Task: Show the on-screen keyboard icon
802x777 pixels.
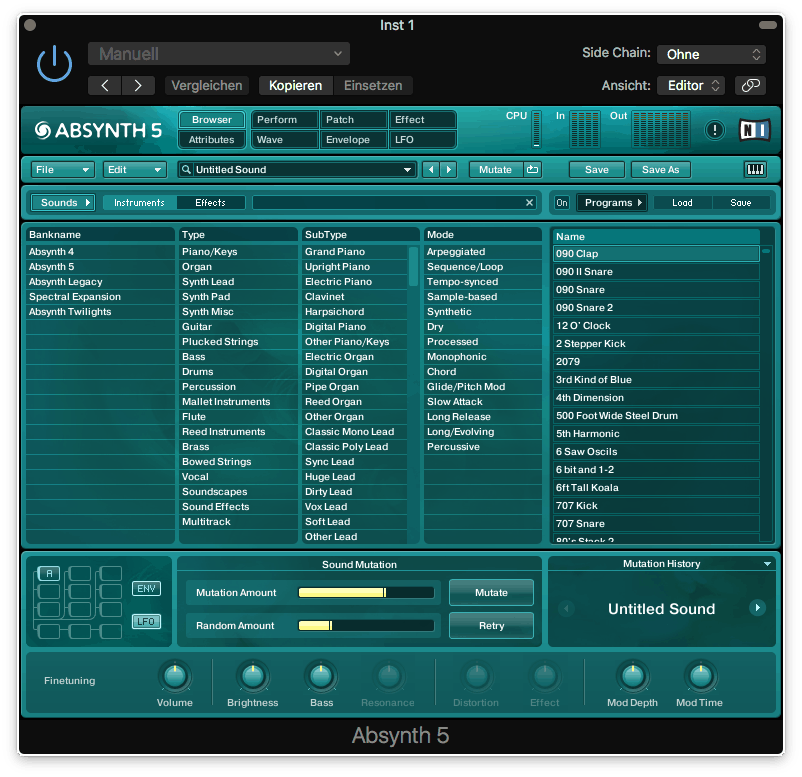Action: pyautogui.click(x=756, y=170)
